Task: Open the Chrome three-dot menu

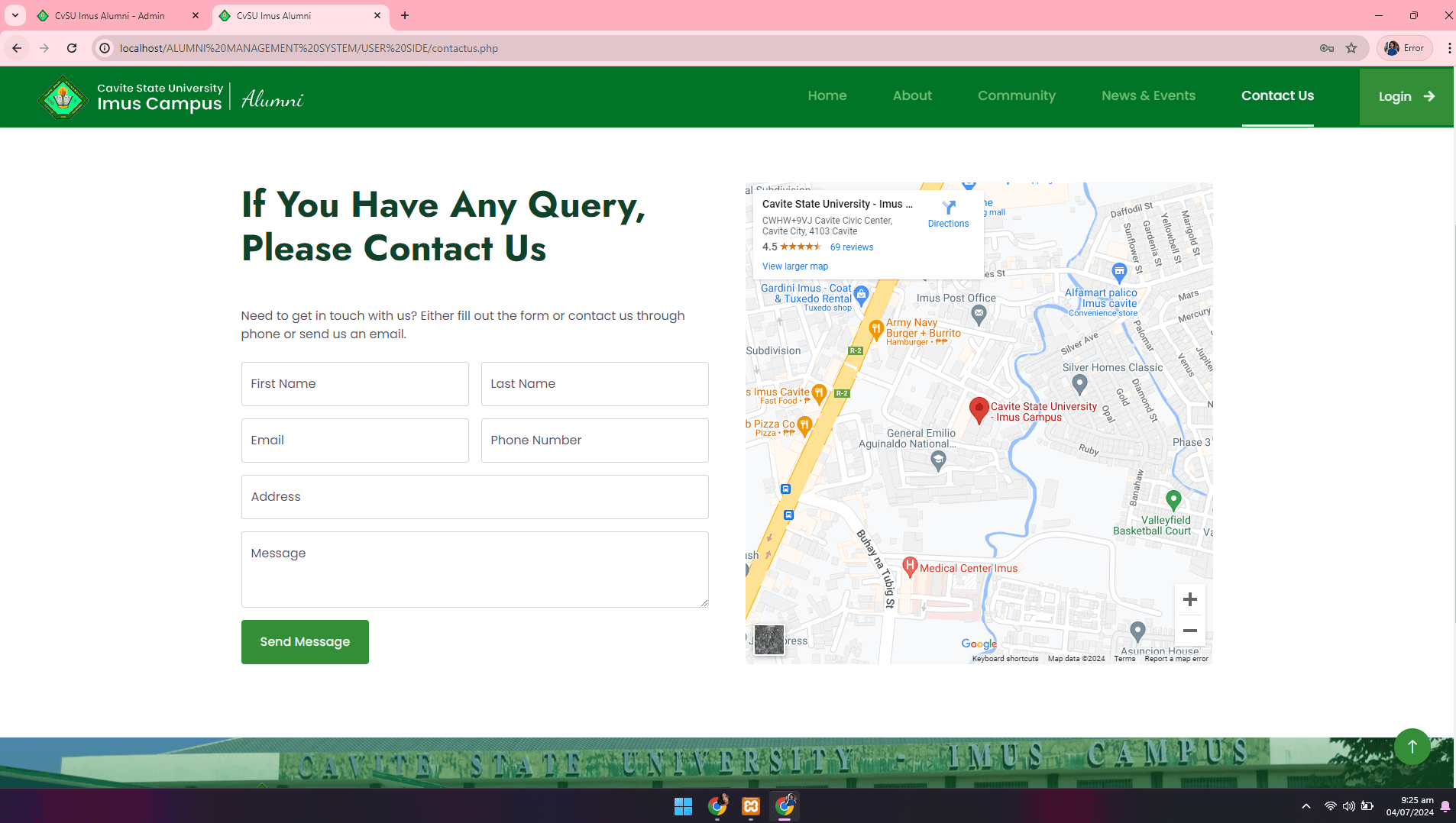Action: point(1448,48)
